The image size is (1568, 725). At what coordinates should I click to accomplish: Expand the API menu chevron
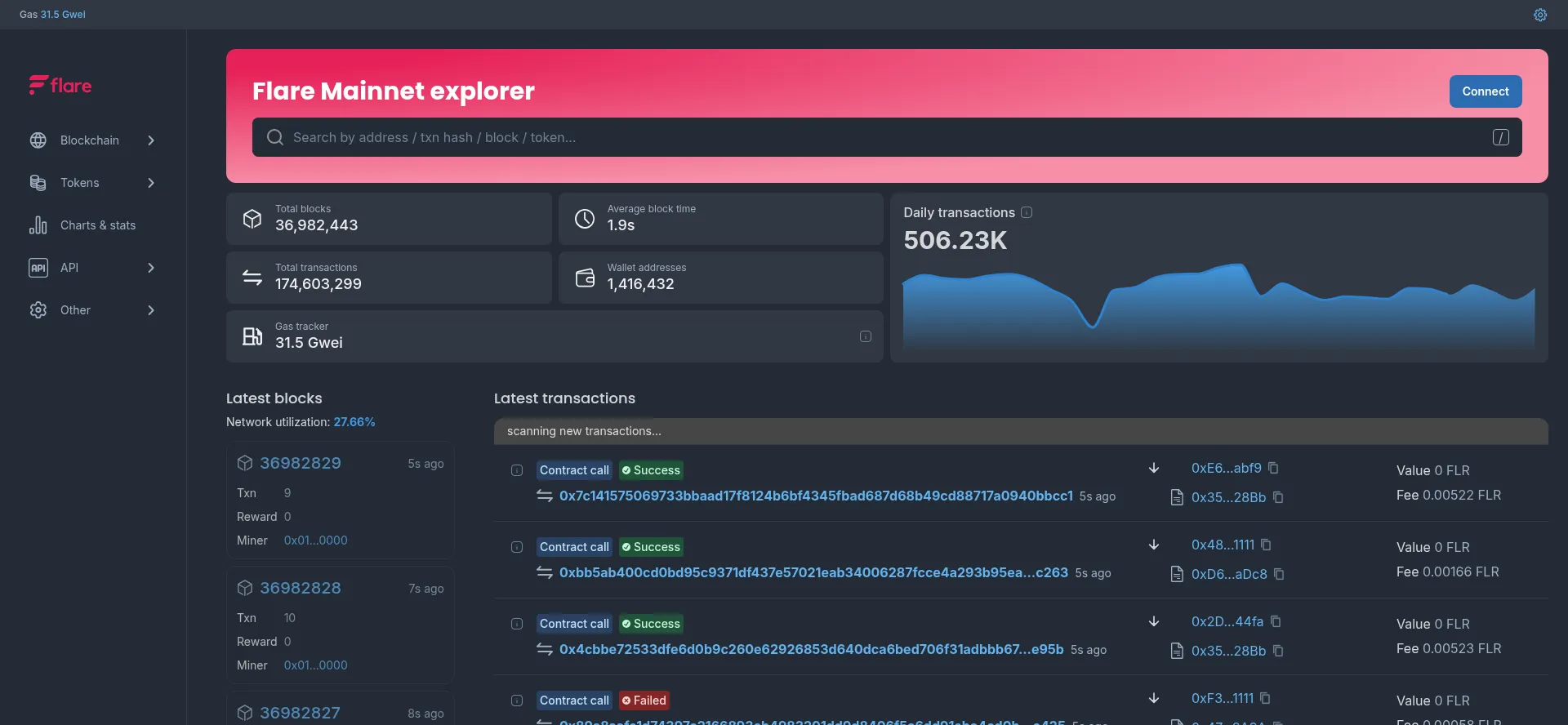pyautogui.click(x=151, y=268)
